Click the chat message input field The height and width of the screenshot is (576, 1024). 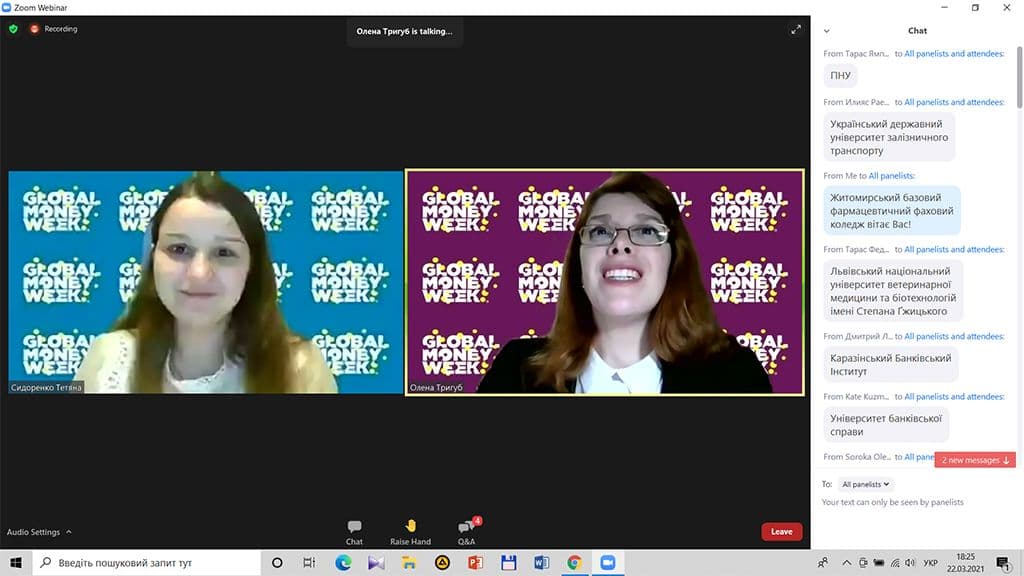point(914,502)
